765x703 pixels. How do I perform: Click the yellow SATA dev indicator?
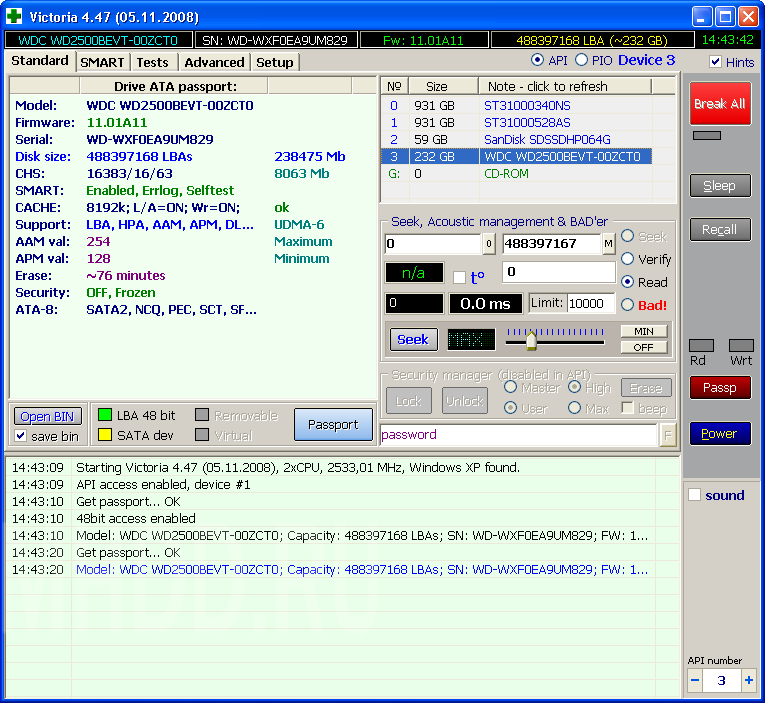coord(105,435)
